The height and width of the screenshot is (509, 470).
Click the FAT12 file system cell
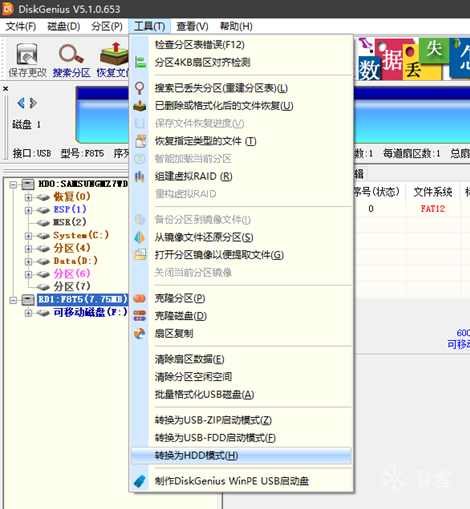click(433, 209)
